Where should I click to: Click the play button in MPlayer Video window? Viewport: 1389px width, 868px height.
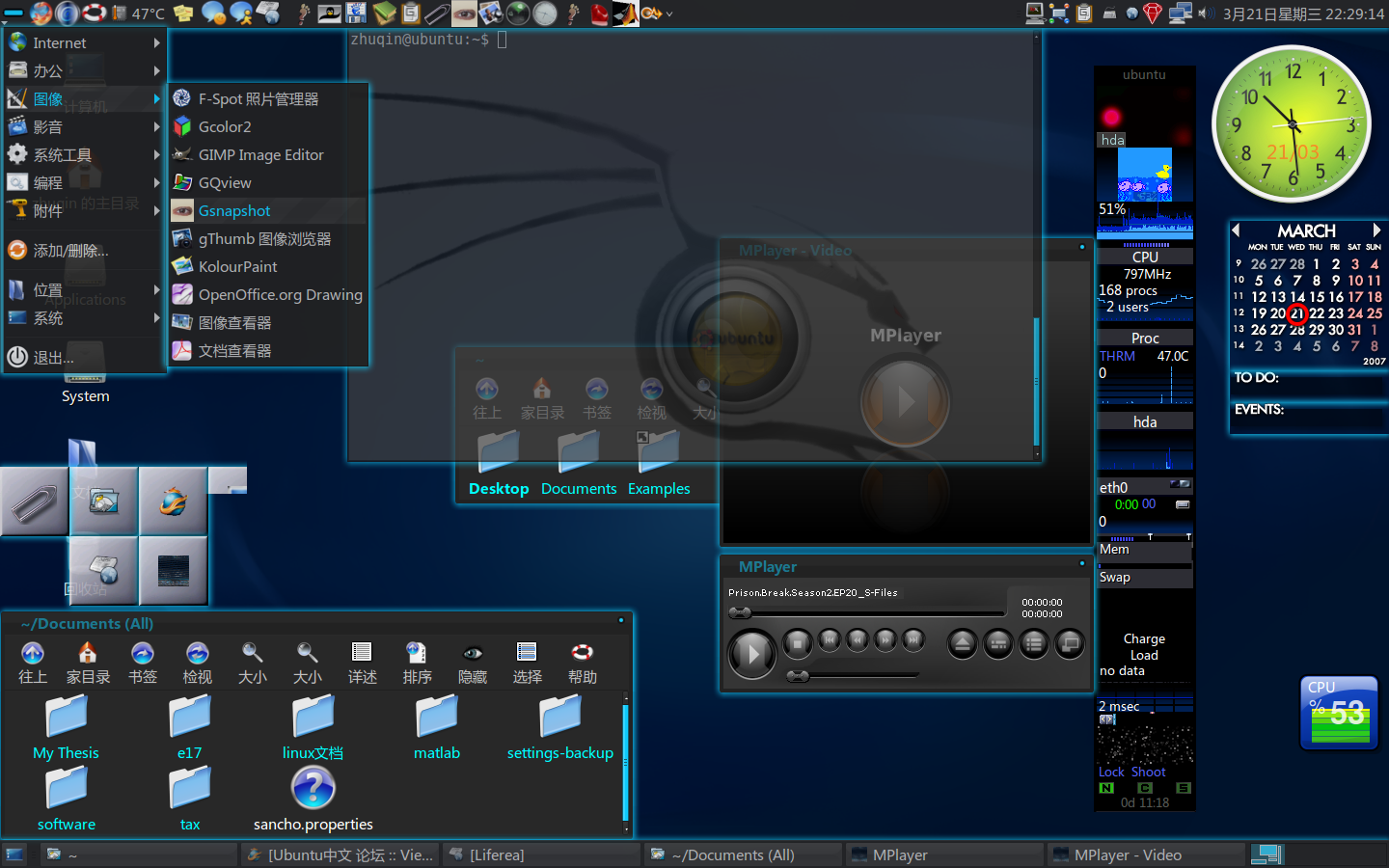pos(905,401)
